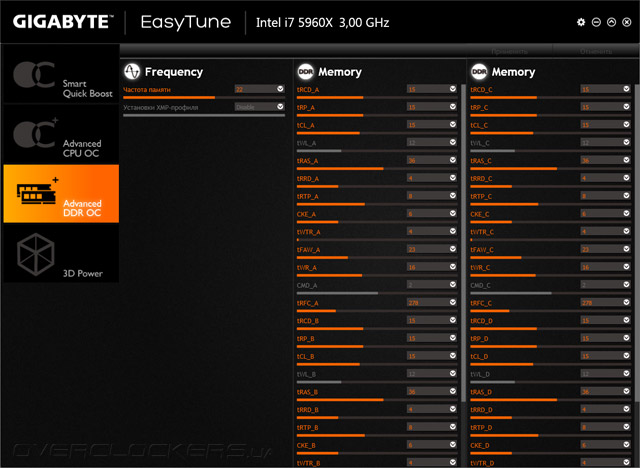Viewport: 640px width, 468px height.
Task: Open the settings gear icon
Action: (581, 22)
